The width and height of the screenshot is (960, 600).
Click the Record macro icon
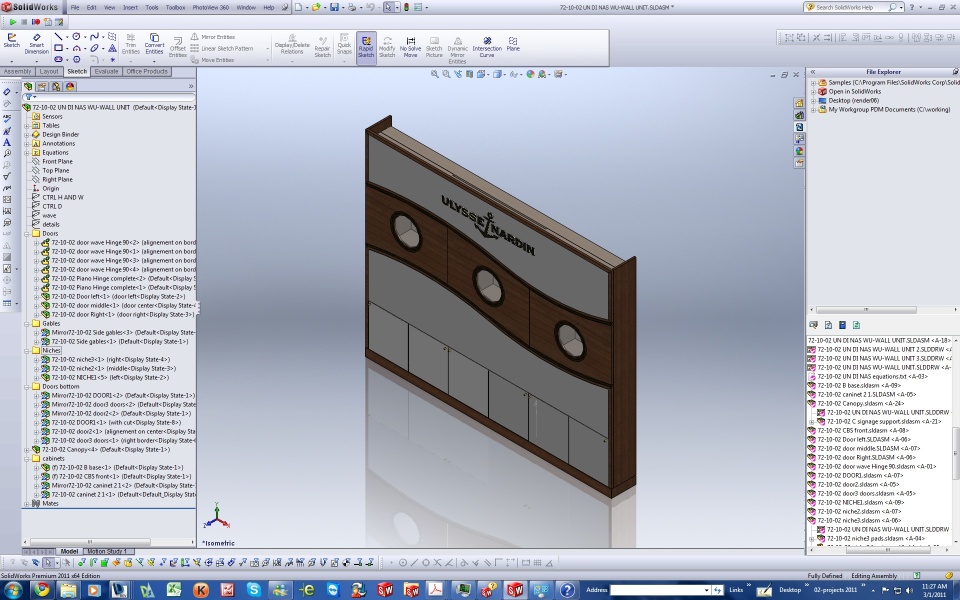click(x=36, y=22)
